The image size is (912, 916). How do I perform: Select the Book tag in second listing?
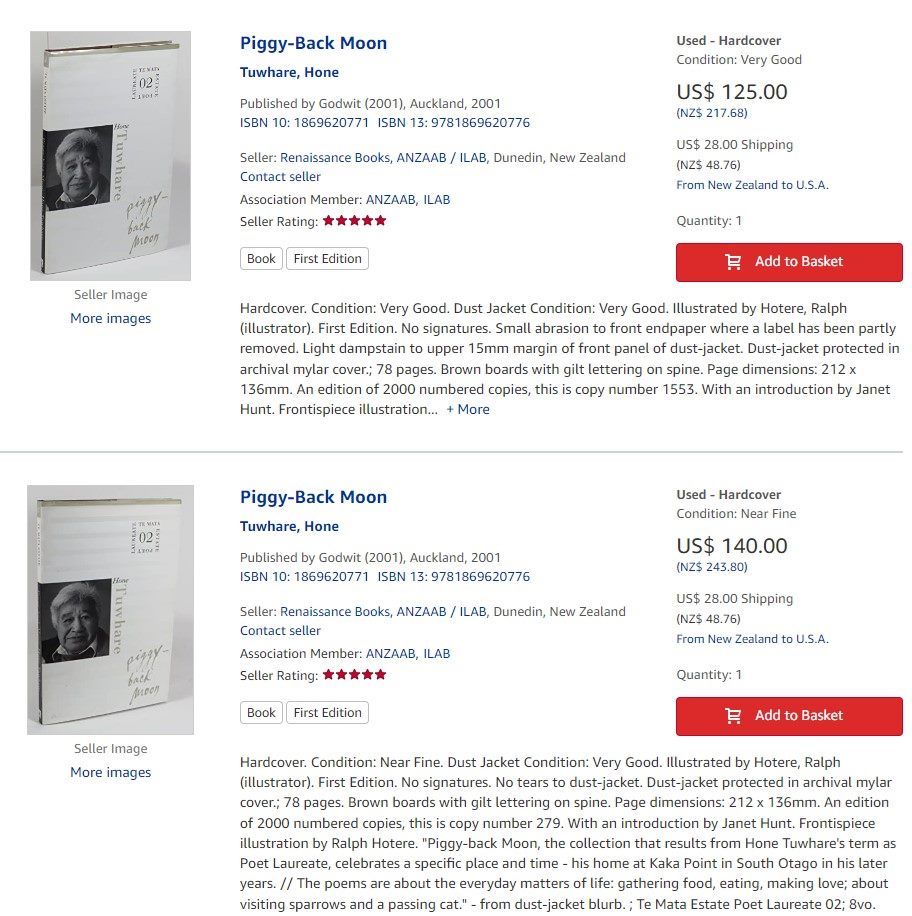[x=261, y=713]
